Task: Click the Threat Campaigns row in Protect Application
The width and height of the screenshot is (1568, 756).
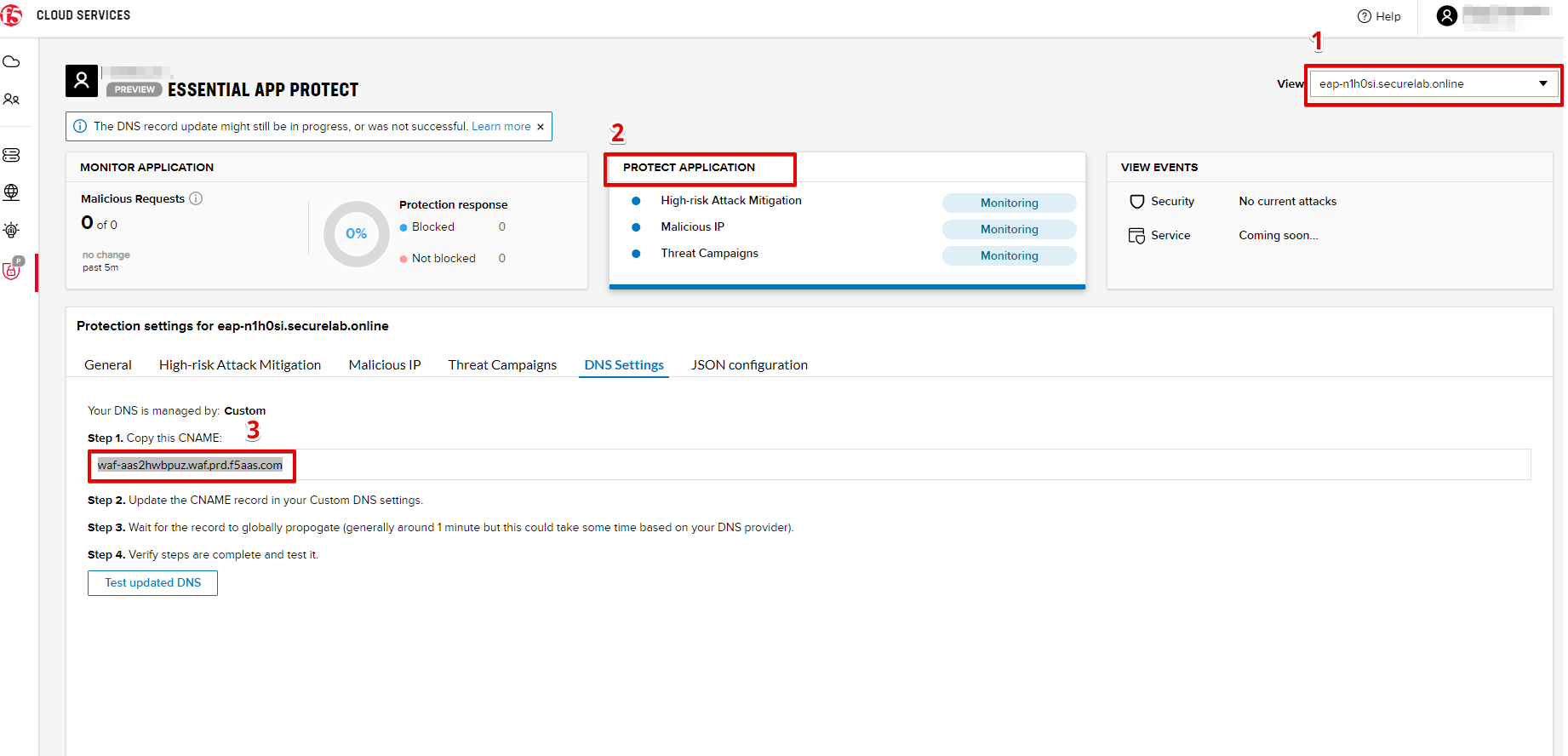Action: click(709, 254)
